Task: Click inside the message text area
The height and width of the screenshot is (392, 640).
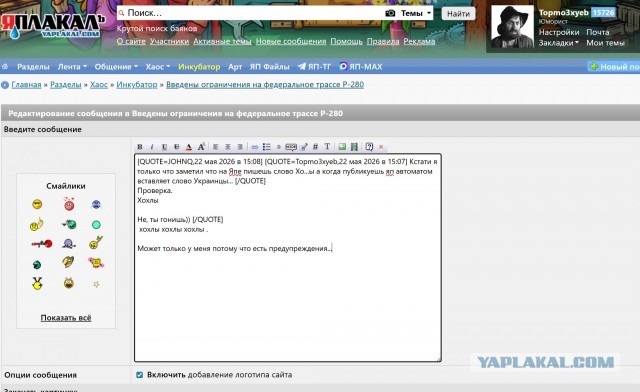Action: pos(288,258)
